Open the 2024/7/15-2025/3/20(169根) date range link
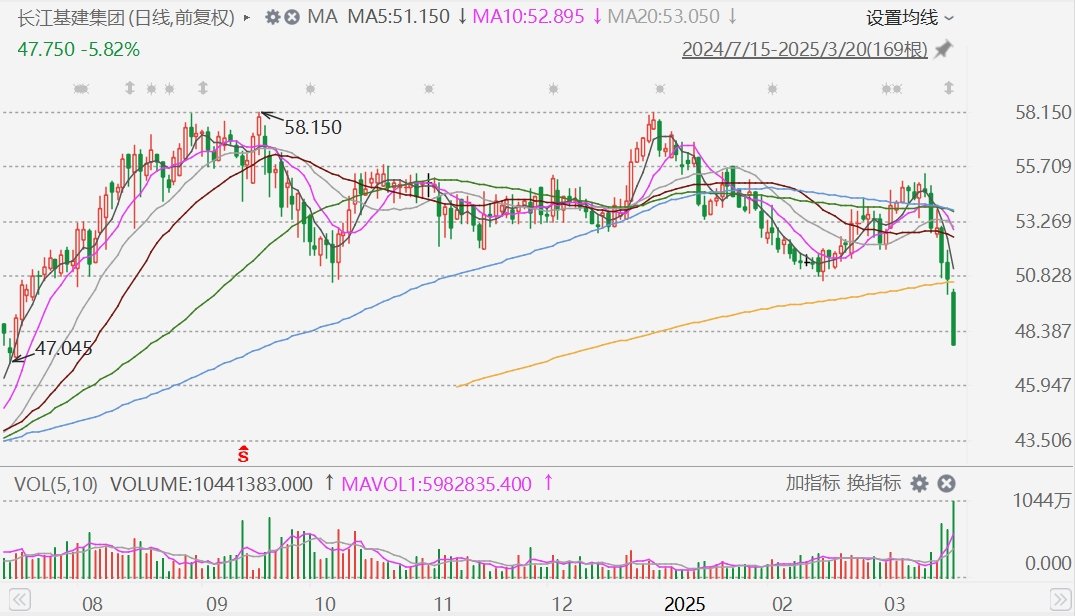 804,49
